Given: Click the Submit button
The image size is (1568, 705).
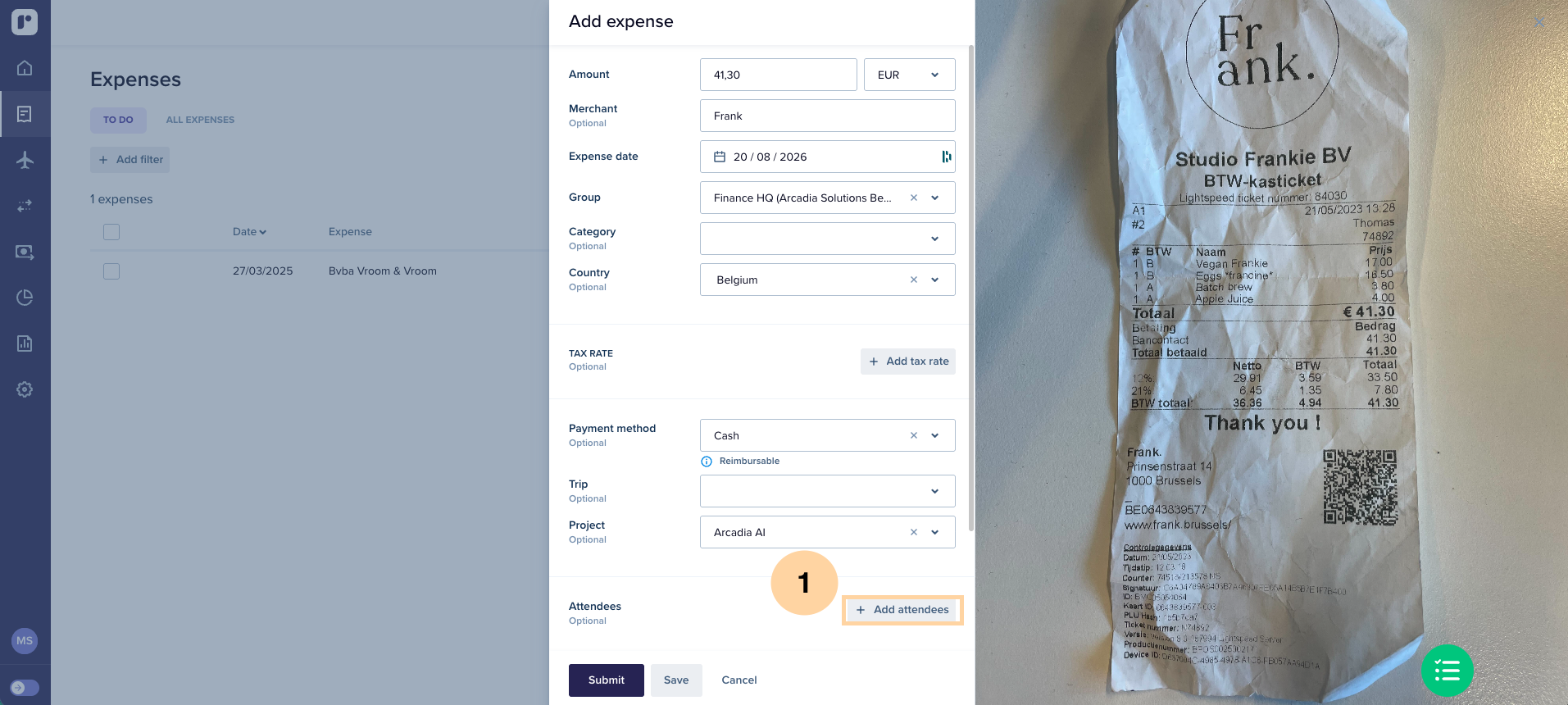Looking at the screenshot, I should click(607, 680).
